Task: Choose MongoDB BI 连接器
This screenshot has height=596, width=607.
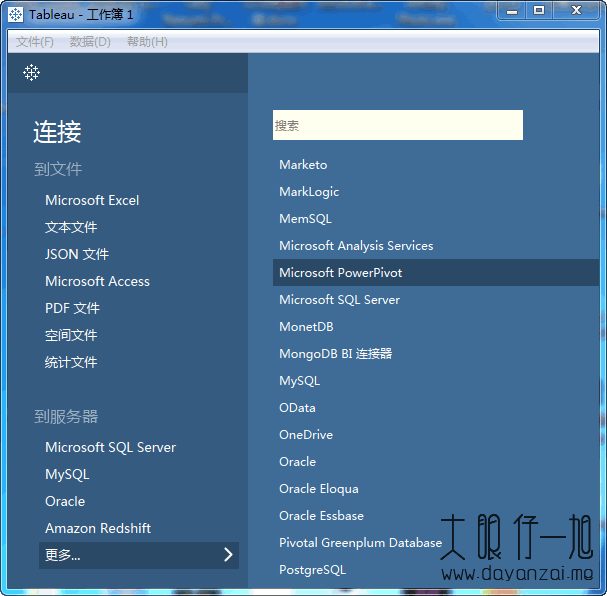Action: click(x=336, y=354)
